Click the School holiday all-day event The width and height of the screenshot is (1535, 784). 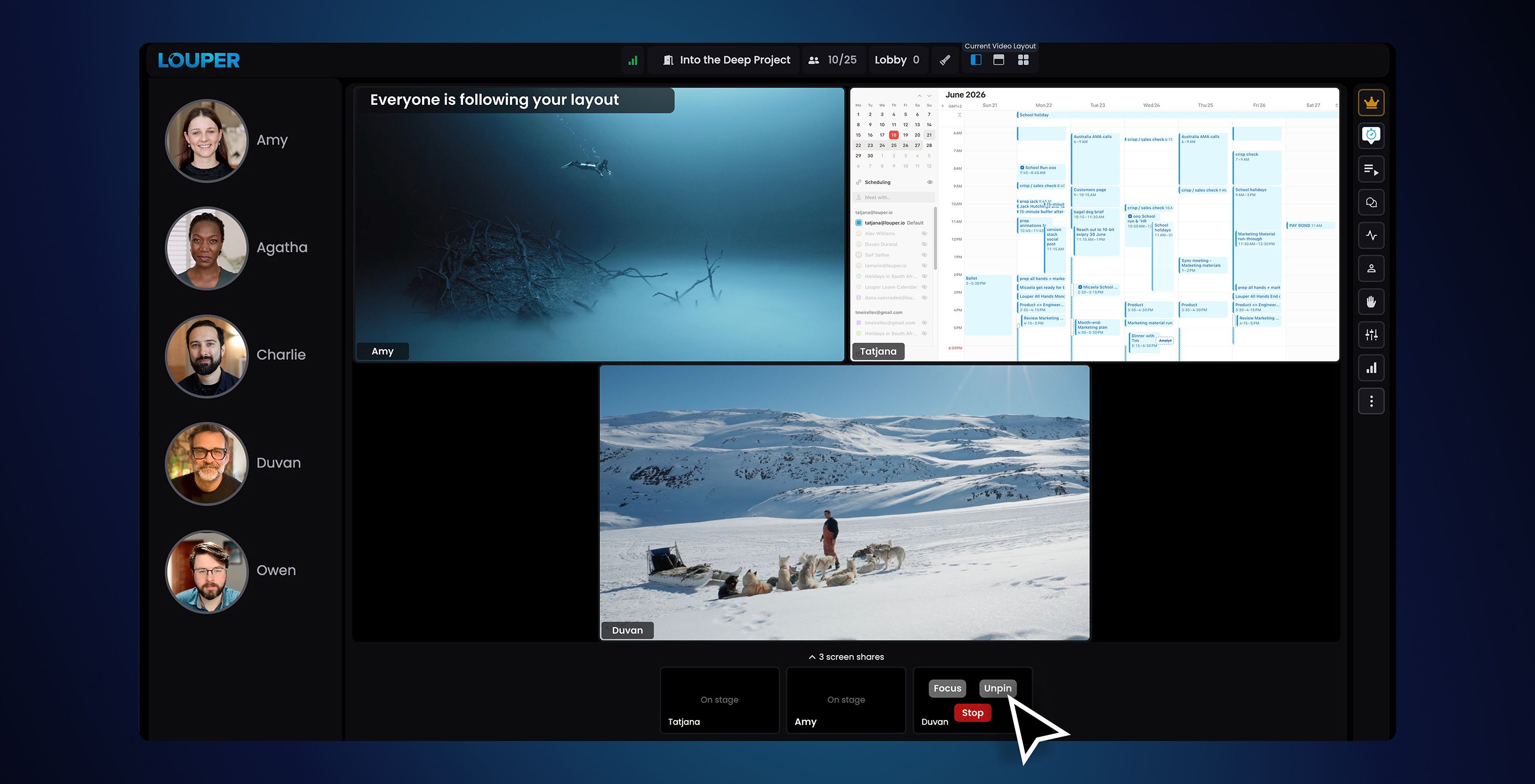(1177, 115)
